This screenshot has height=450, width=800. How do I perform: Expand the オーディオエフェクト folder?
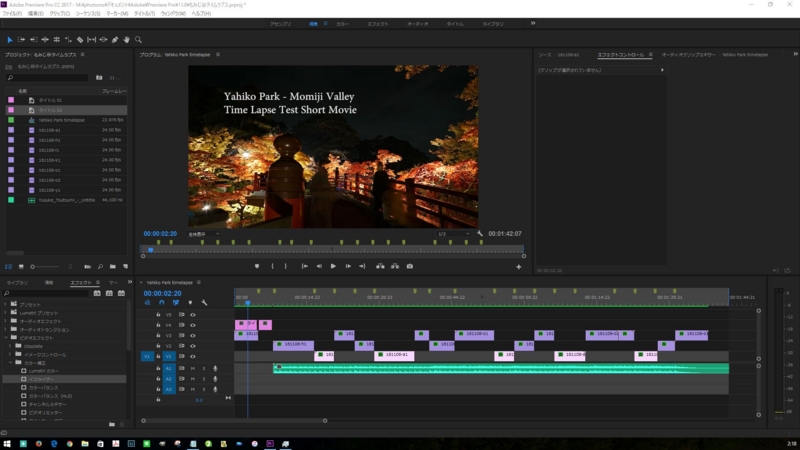coord(6,321)
